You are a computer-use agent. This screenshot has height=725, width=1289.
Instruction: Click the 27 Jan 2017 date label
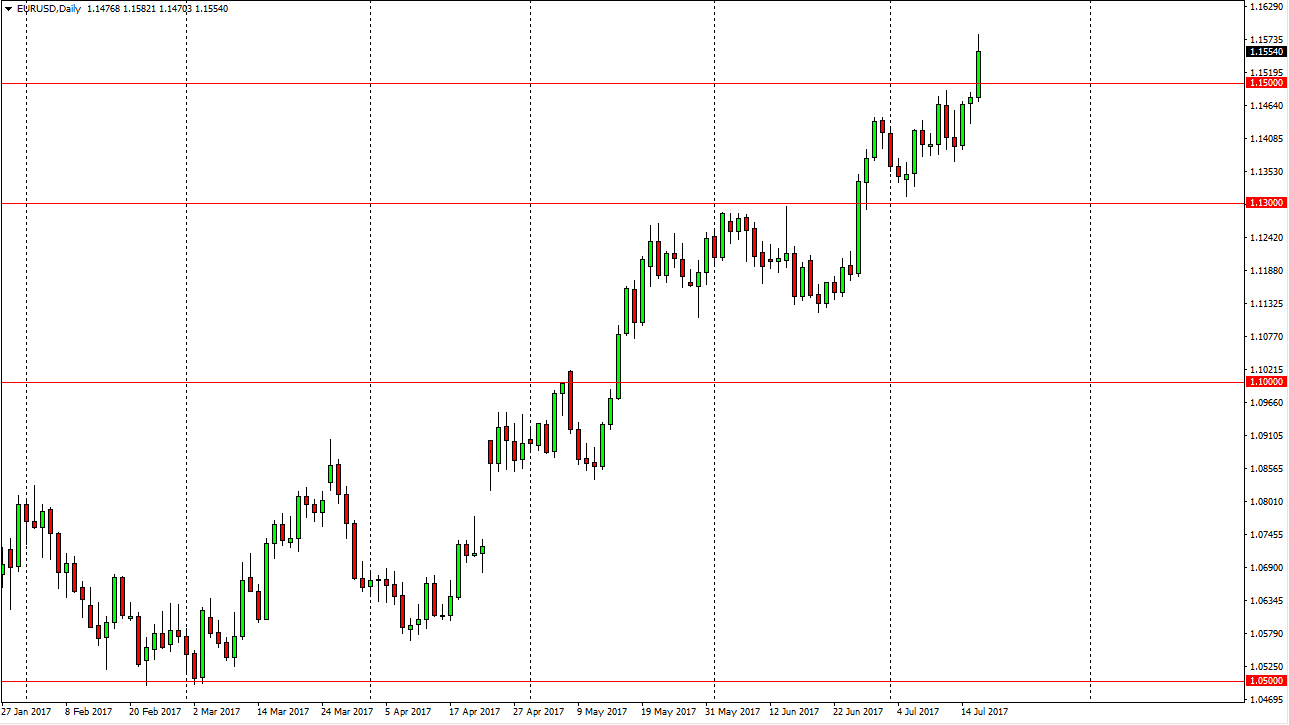27,712
